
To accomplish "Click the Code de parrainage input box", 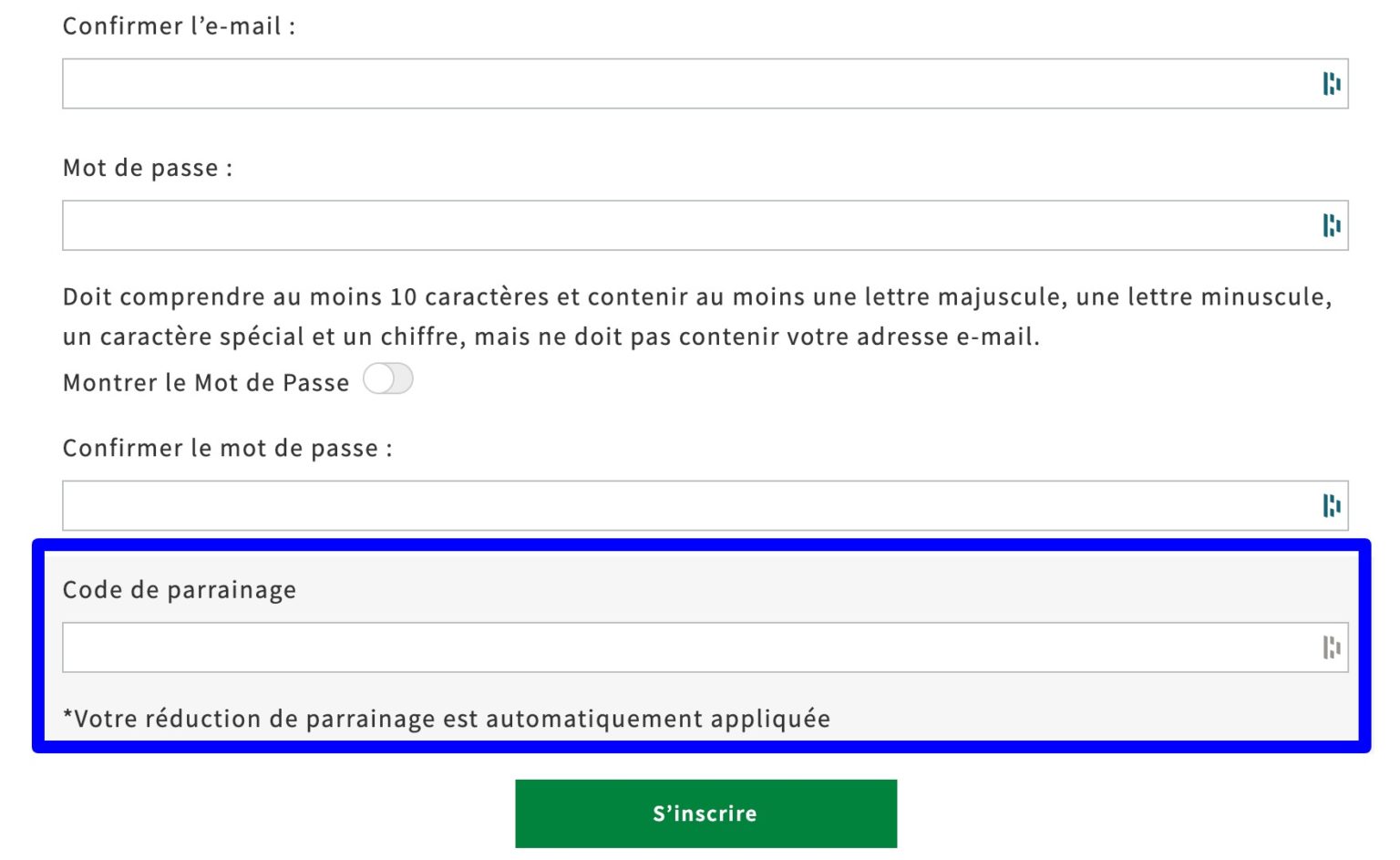I will click(638, 648).
